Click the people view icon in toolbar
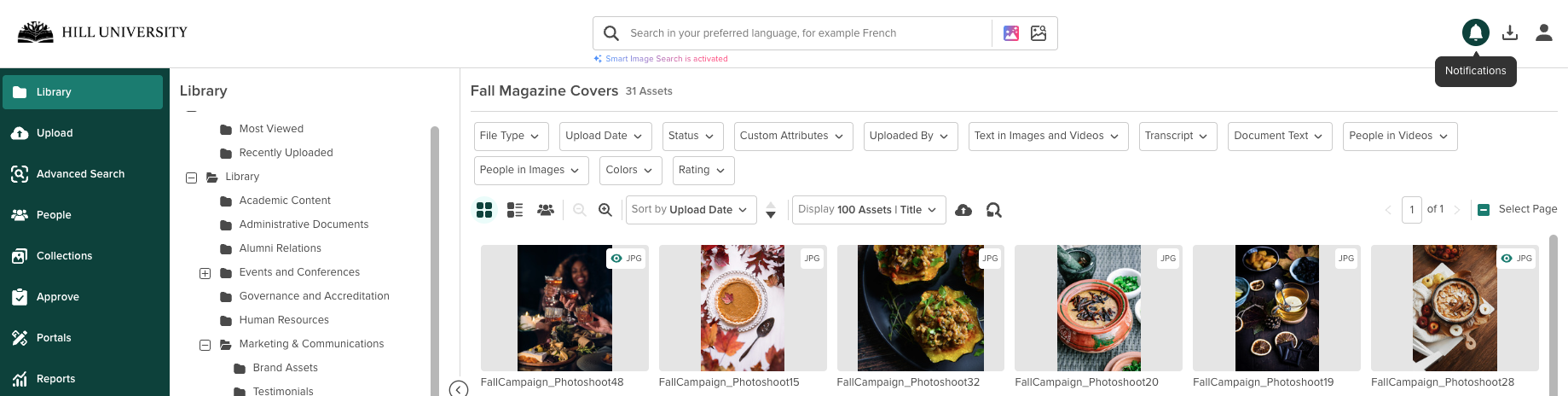The image size is (1568, 396). pyautogui.click(x=546, y=210)
